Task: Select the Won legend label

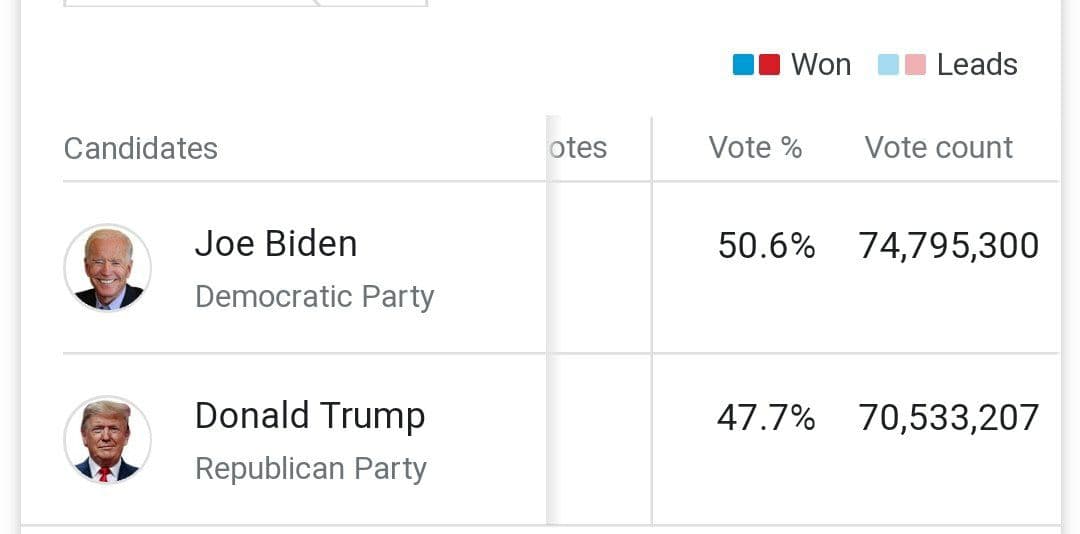Action: pos(820,65)
